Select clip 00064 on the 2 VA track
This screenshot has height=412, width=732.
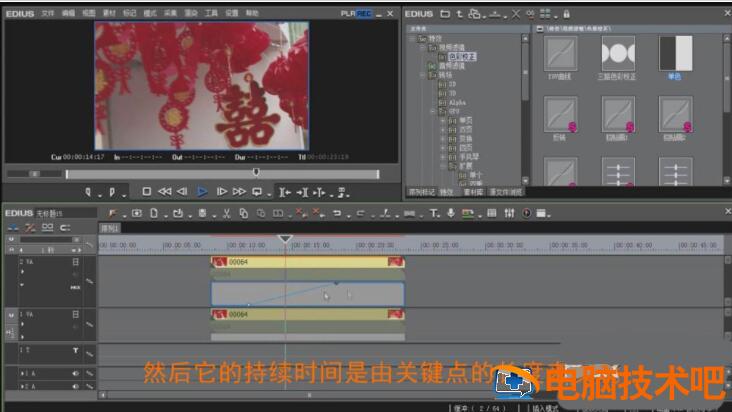click(x=307, y=262)
